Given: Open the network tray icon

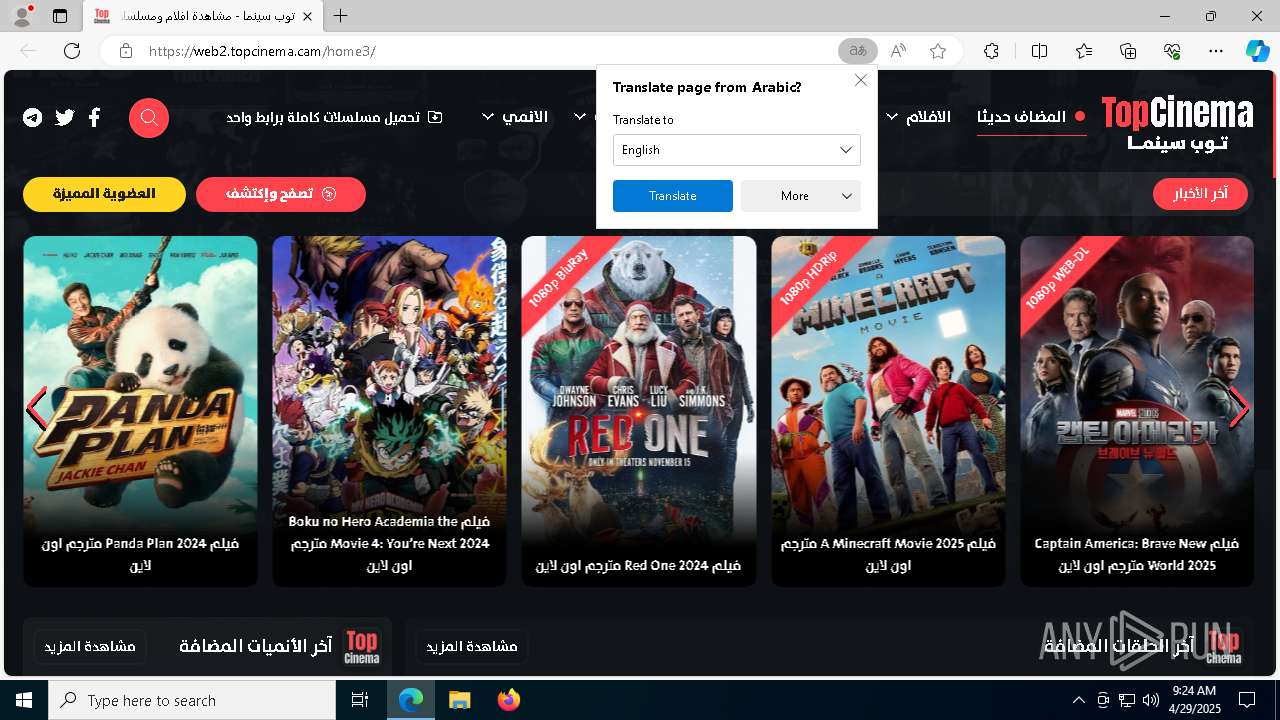Looking at the screenshot, I should (x=1127, y=700).
